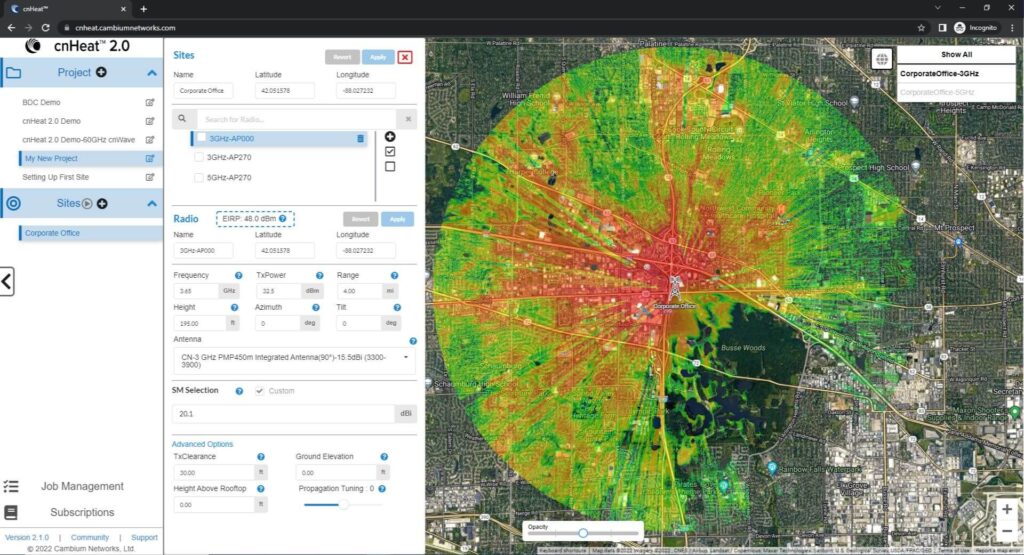Image resolution: width=1024 pixels, height=555 pixels.
Task: Collapse the Sites section chevron
Action: point(152,204)
